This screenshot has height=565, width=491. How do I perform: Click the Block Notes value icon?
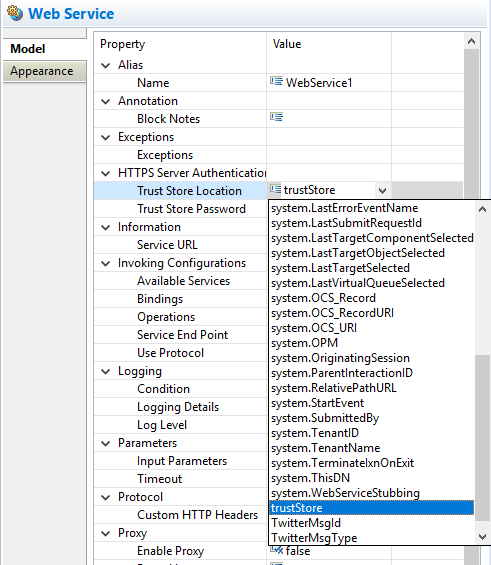click(x=276, y=117)
